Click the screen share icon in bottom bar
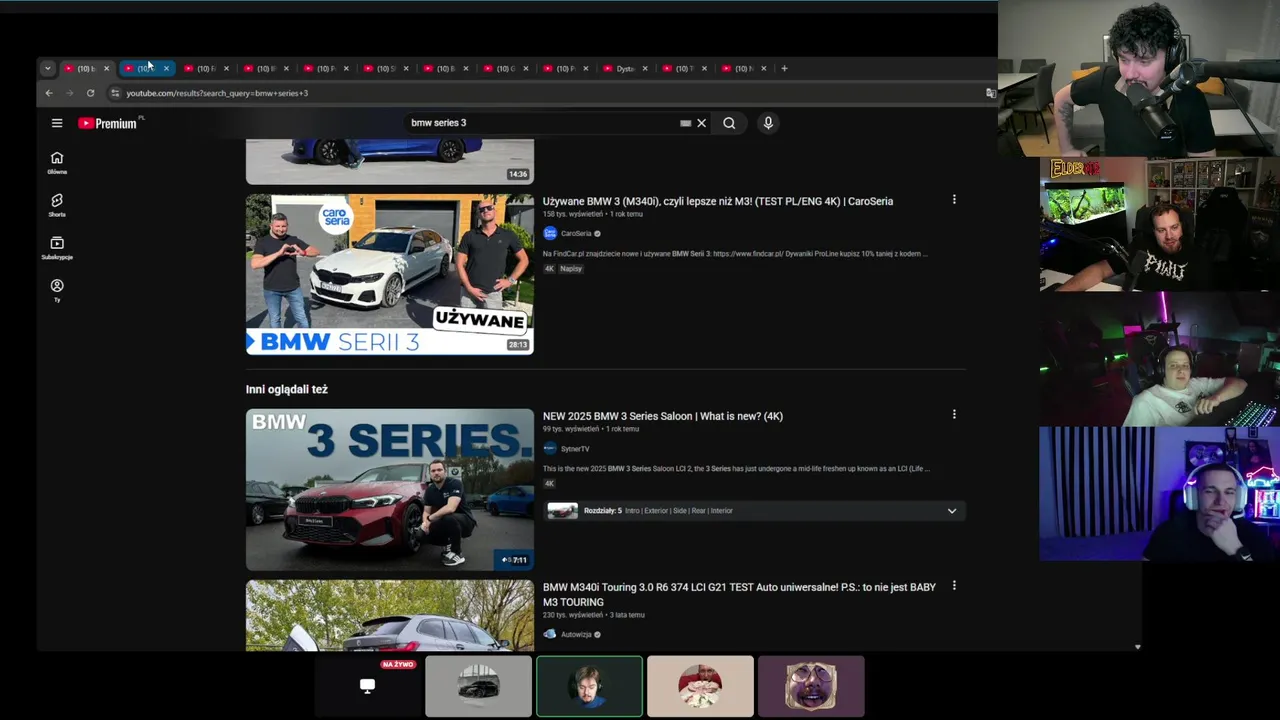 click(x=367, y=686)
